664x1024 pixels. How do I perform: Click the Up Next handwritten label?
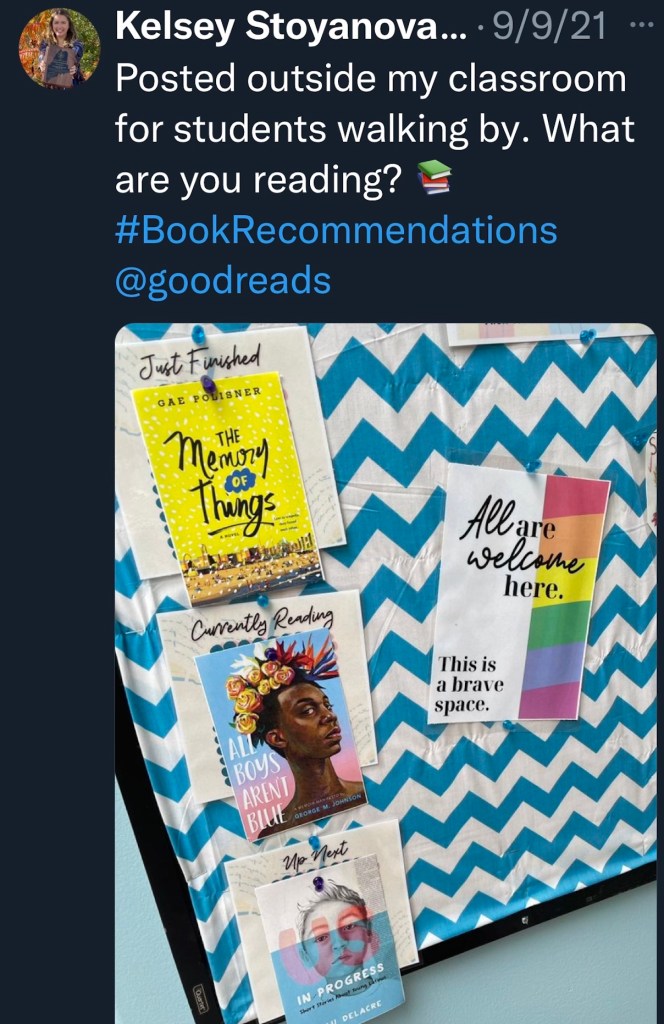[315, 854]
